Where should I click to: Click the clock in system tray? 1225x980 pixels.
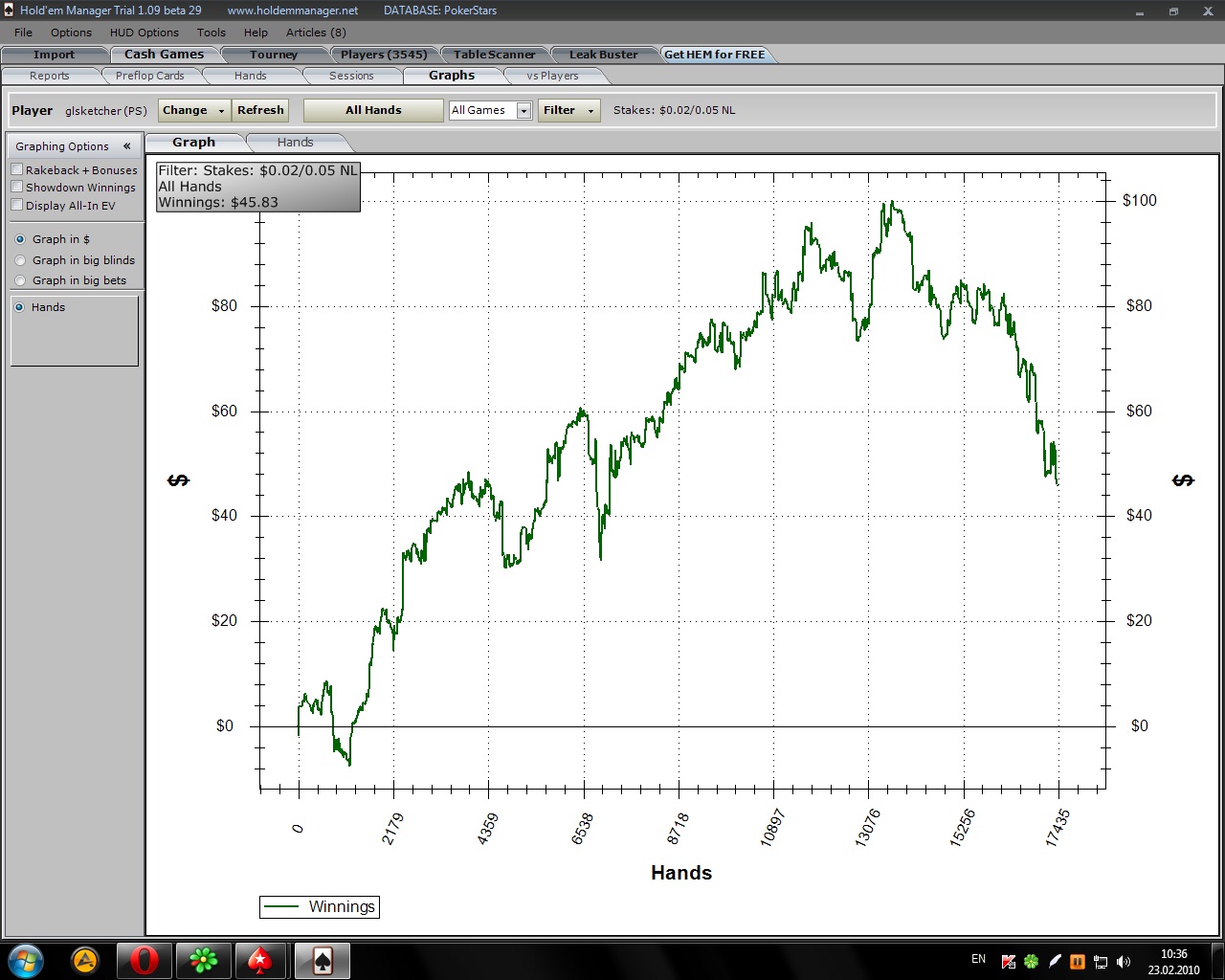click(x=1173, y=961)
